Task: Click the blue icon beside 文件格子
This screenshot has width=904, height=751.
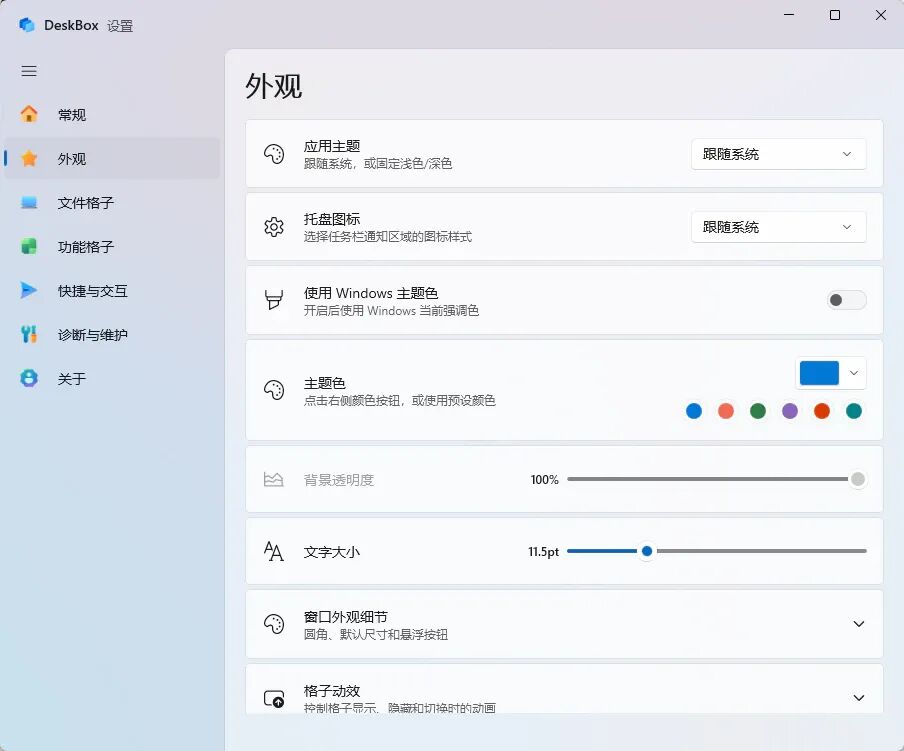Action: point(29,202)
